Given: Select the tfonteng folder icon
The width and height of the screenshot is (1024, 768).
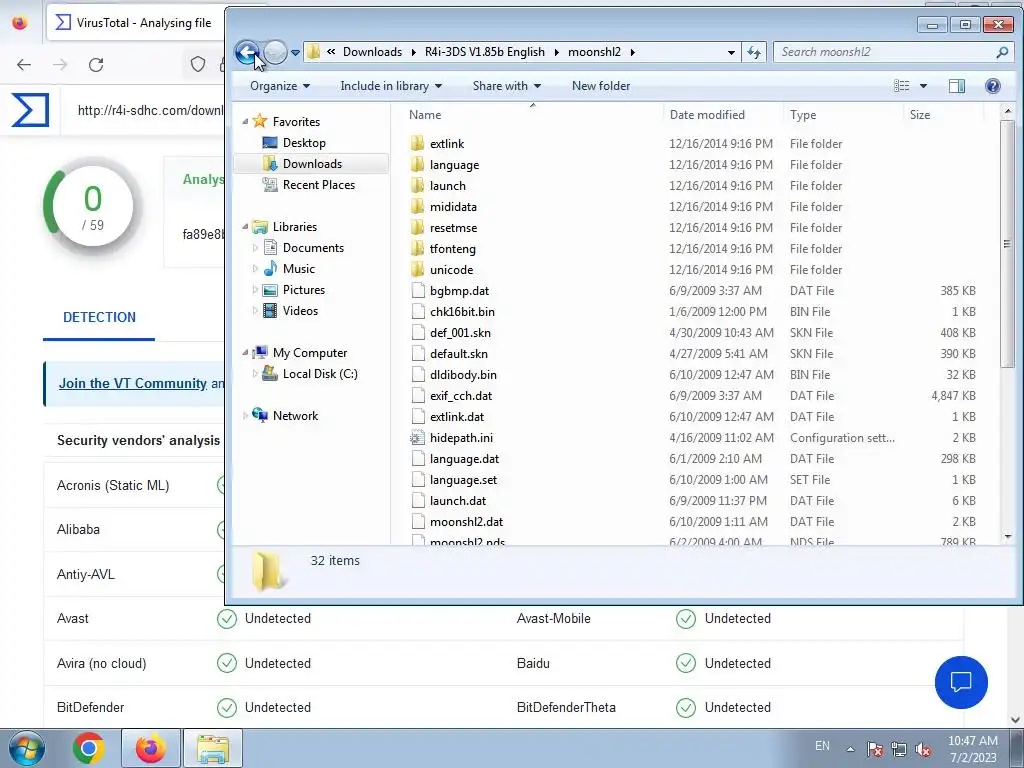Looking at the screenshot, I should point(418,248).
